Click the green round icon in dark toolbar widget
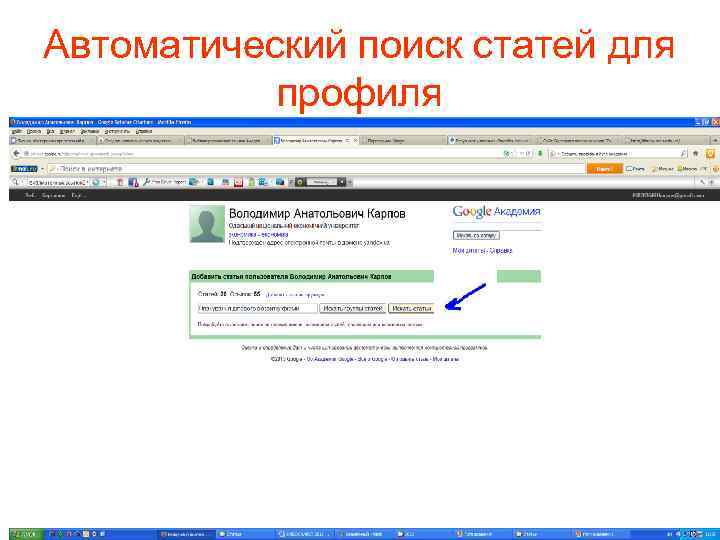Screen dimensions: 720x540 click(300, 182)
